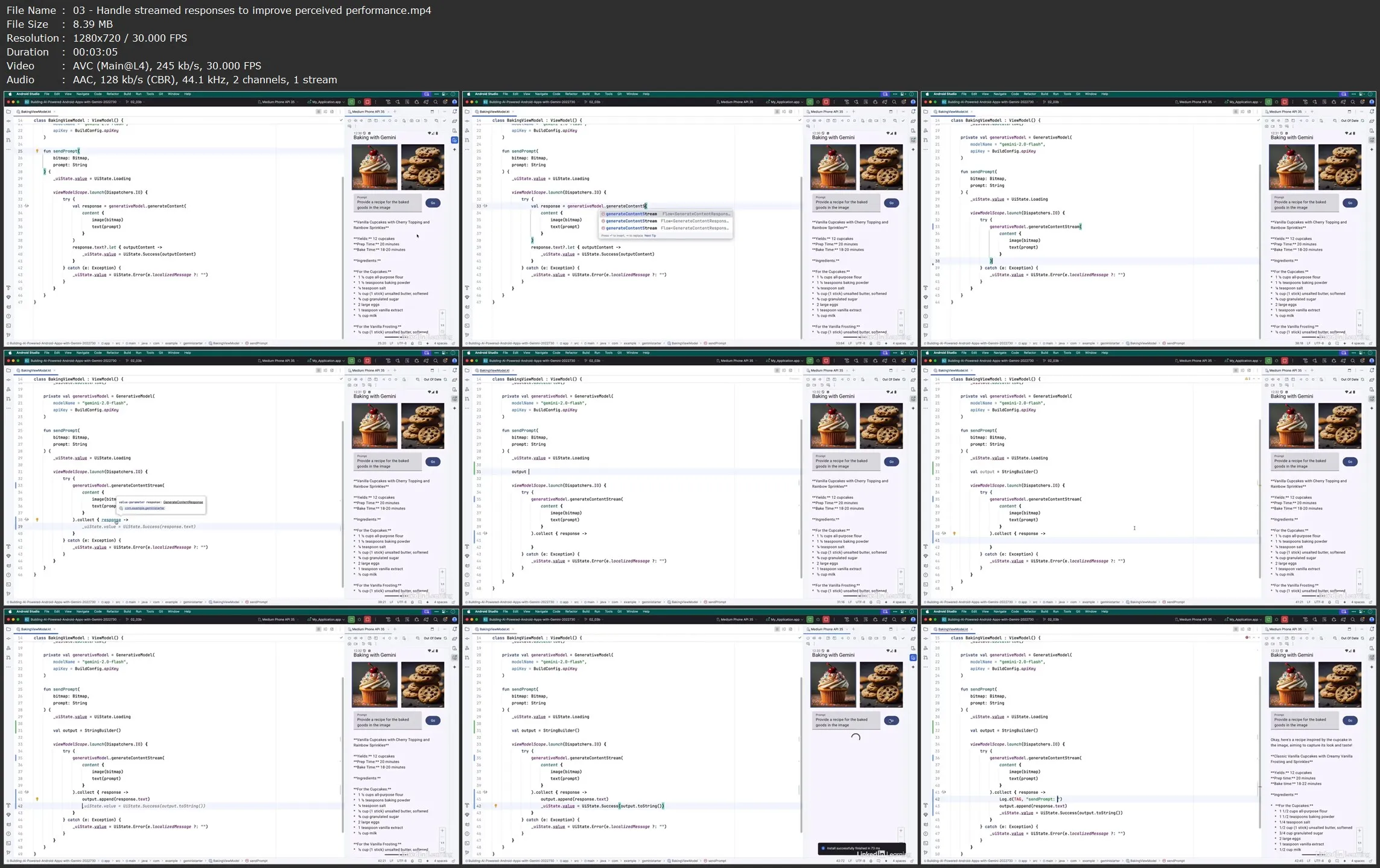
Task: Click yellow lightbulb beside collect line in tooltip frame
Action: click(x=37, y=519)
